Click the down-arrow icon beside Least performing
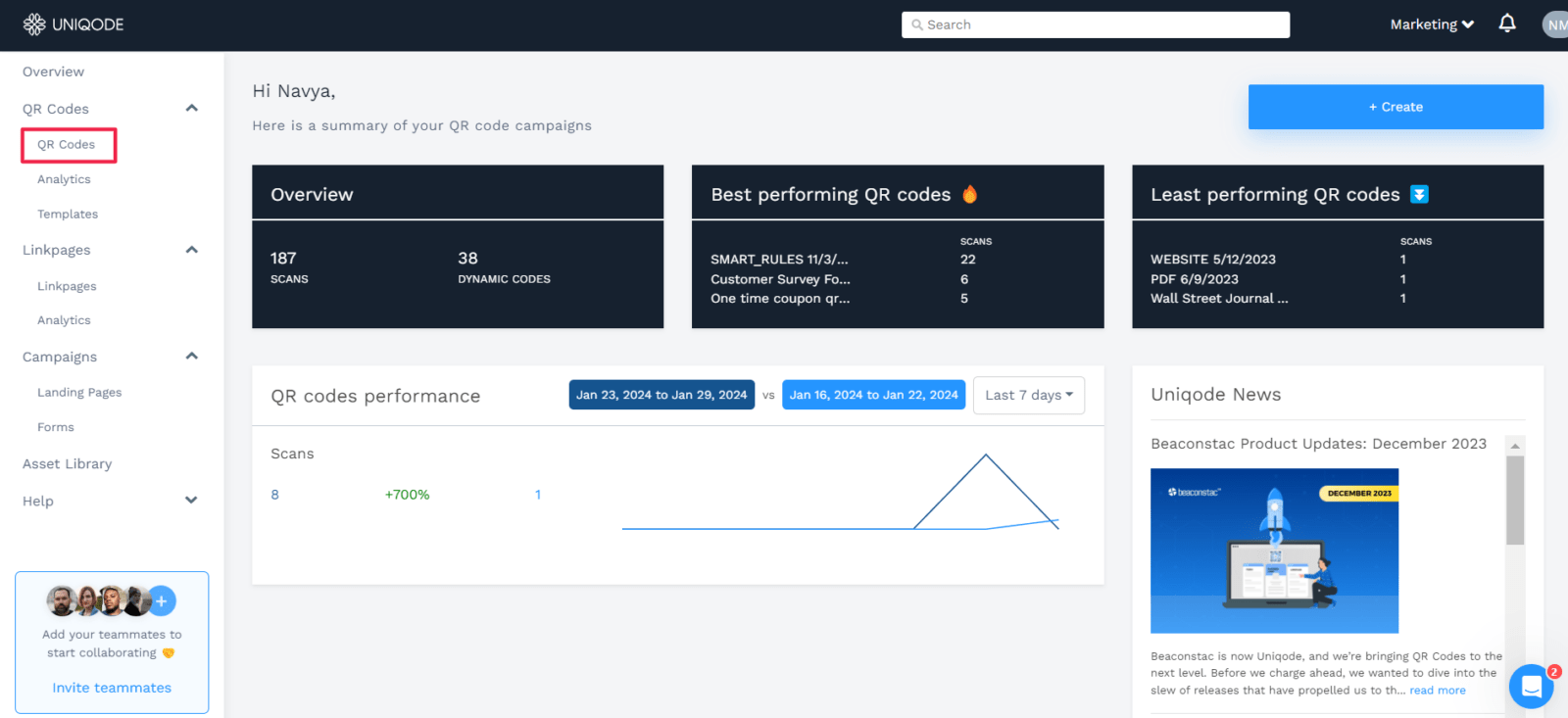The width and height of the screenshot is (1568, 718). tap(1418, 194)
